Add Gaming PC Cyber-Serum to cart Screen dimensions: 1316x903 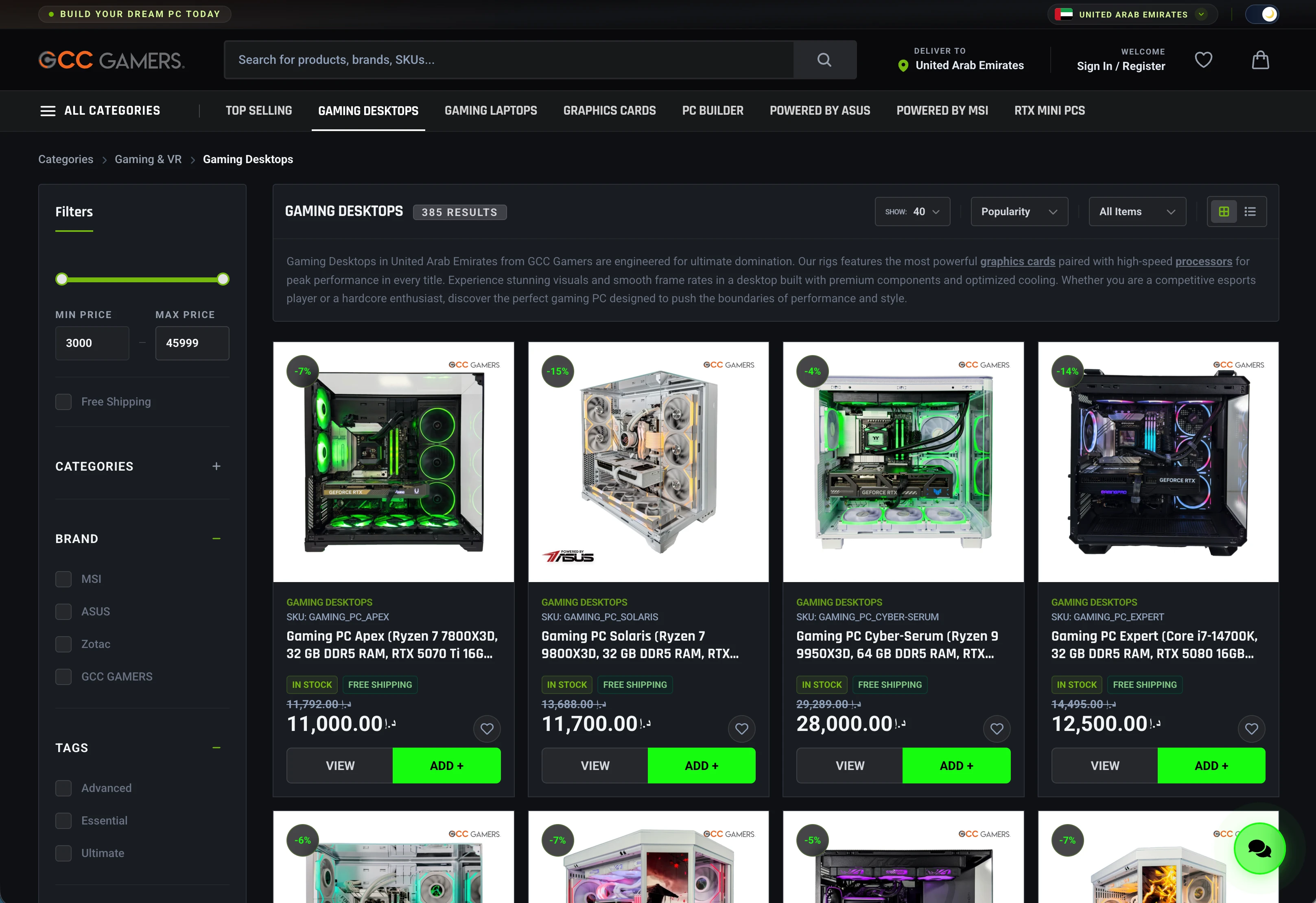click(956, 766)
